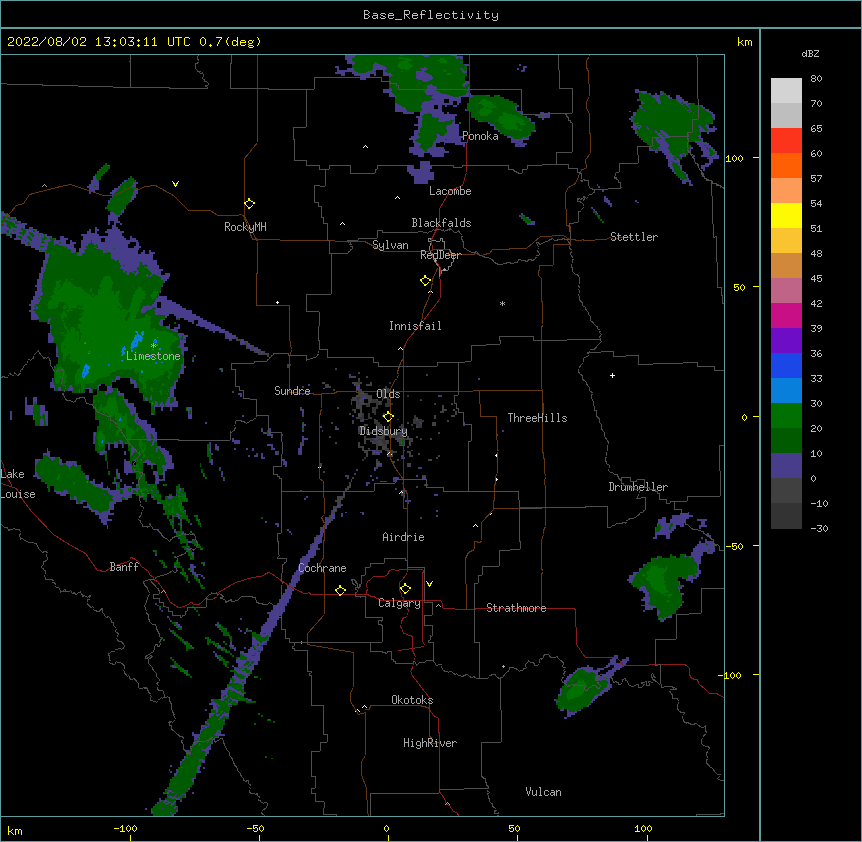
Task: Click the Lacombe town label
Action: pos(450,191)
